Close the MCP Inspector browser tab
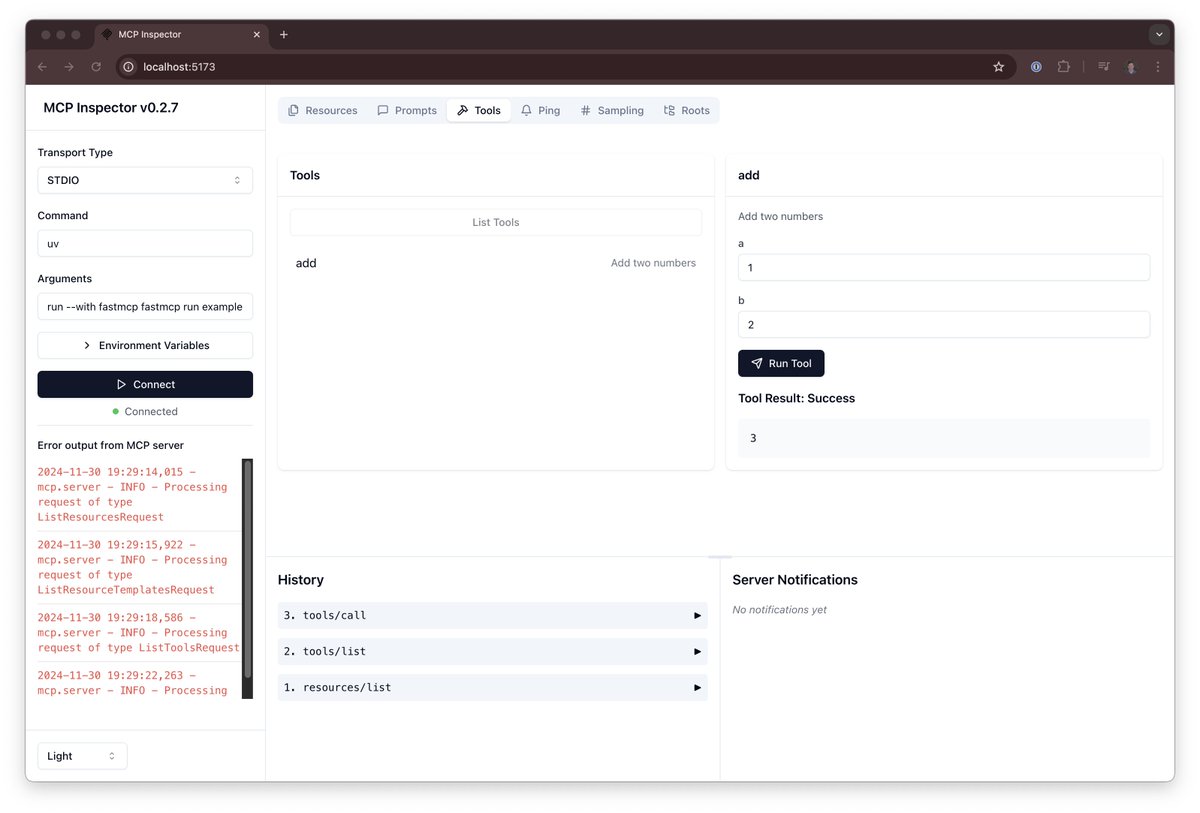1200x813 pixels. click(256, 34)
